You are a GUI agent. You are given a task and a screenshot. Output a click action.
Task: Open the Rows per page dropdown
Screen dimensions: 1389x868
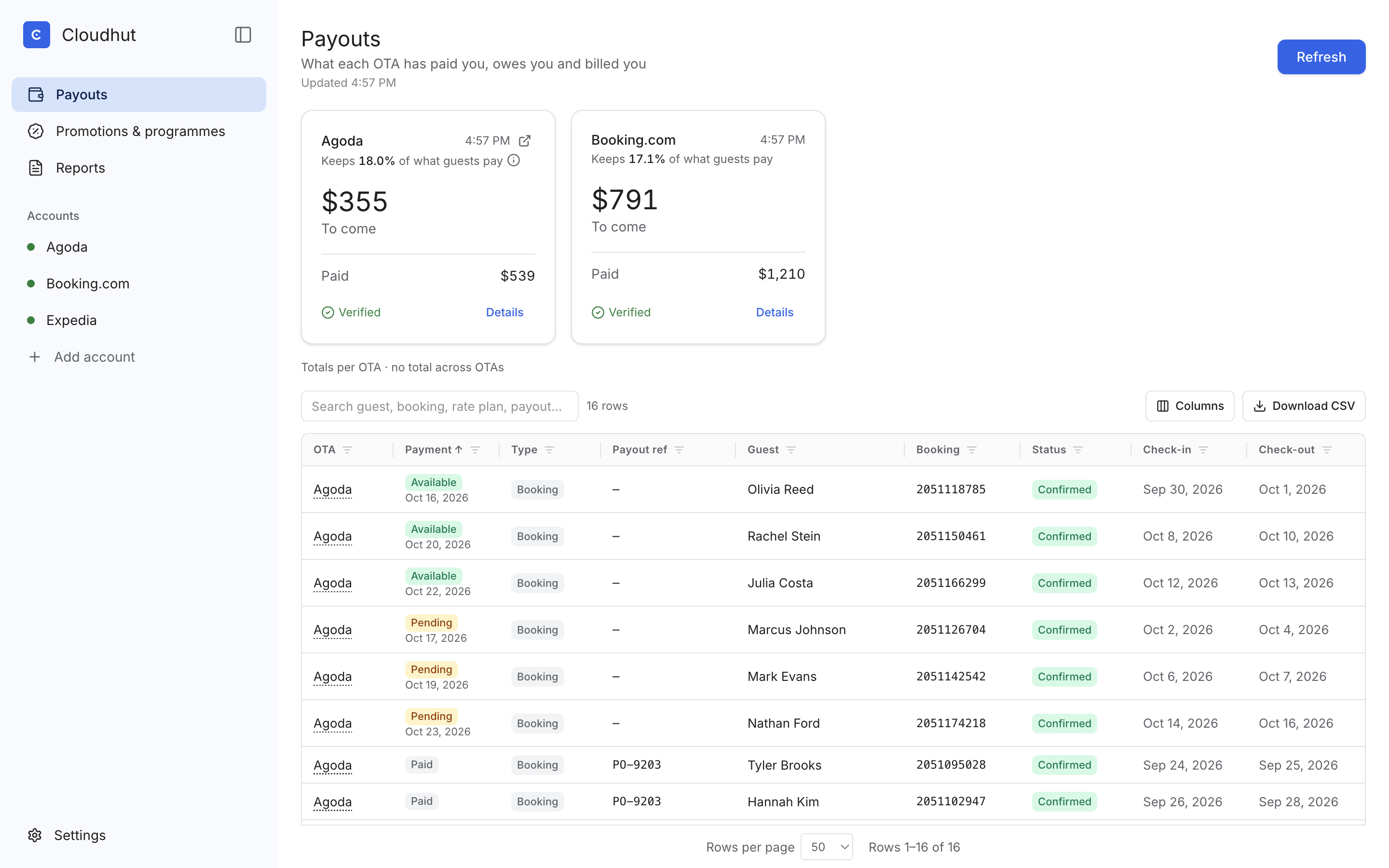pos(827,847)
